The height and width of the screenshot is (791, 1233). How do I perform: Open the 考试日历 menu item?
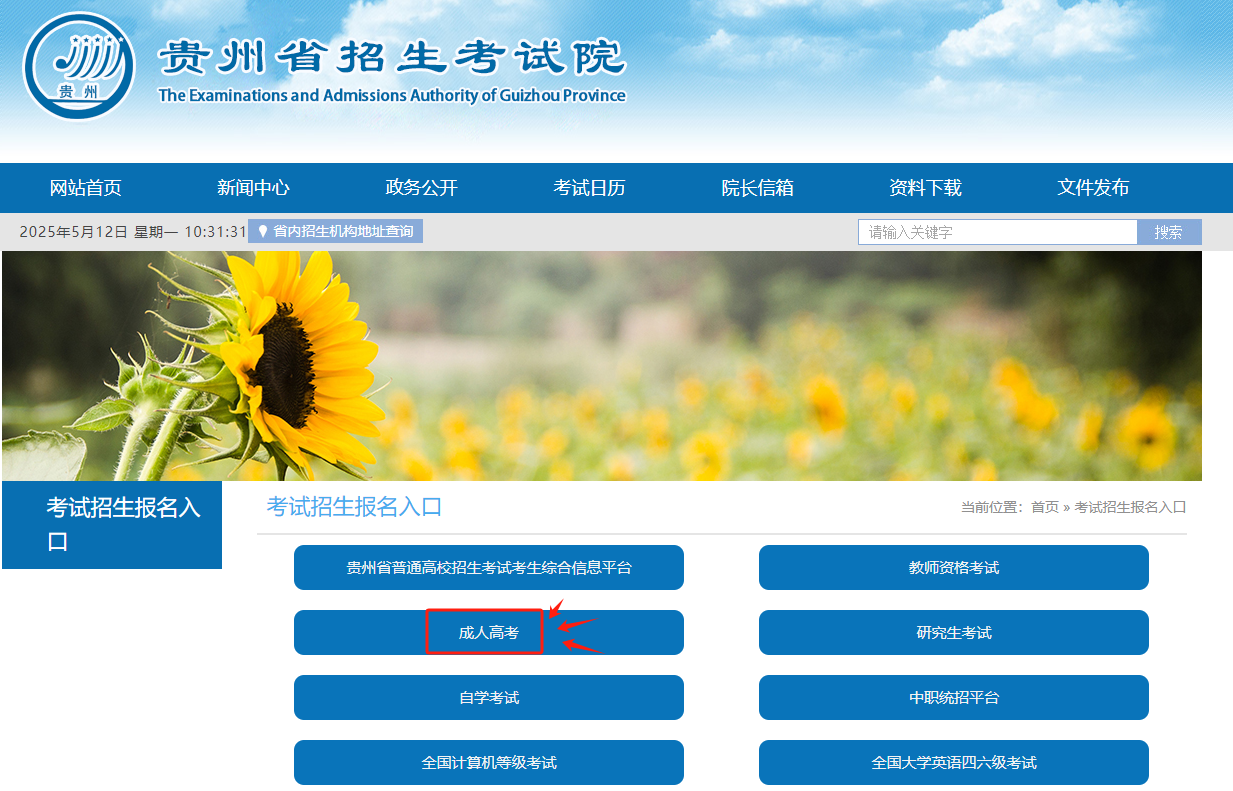pyautogui.click(x=588, y=188)
